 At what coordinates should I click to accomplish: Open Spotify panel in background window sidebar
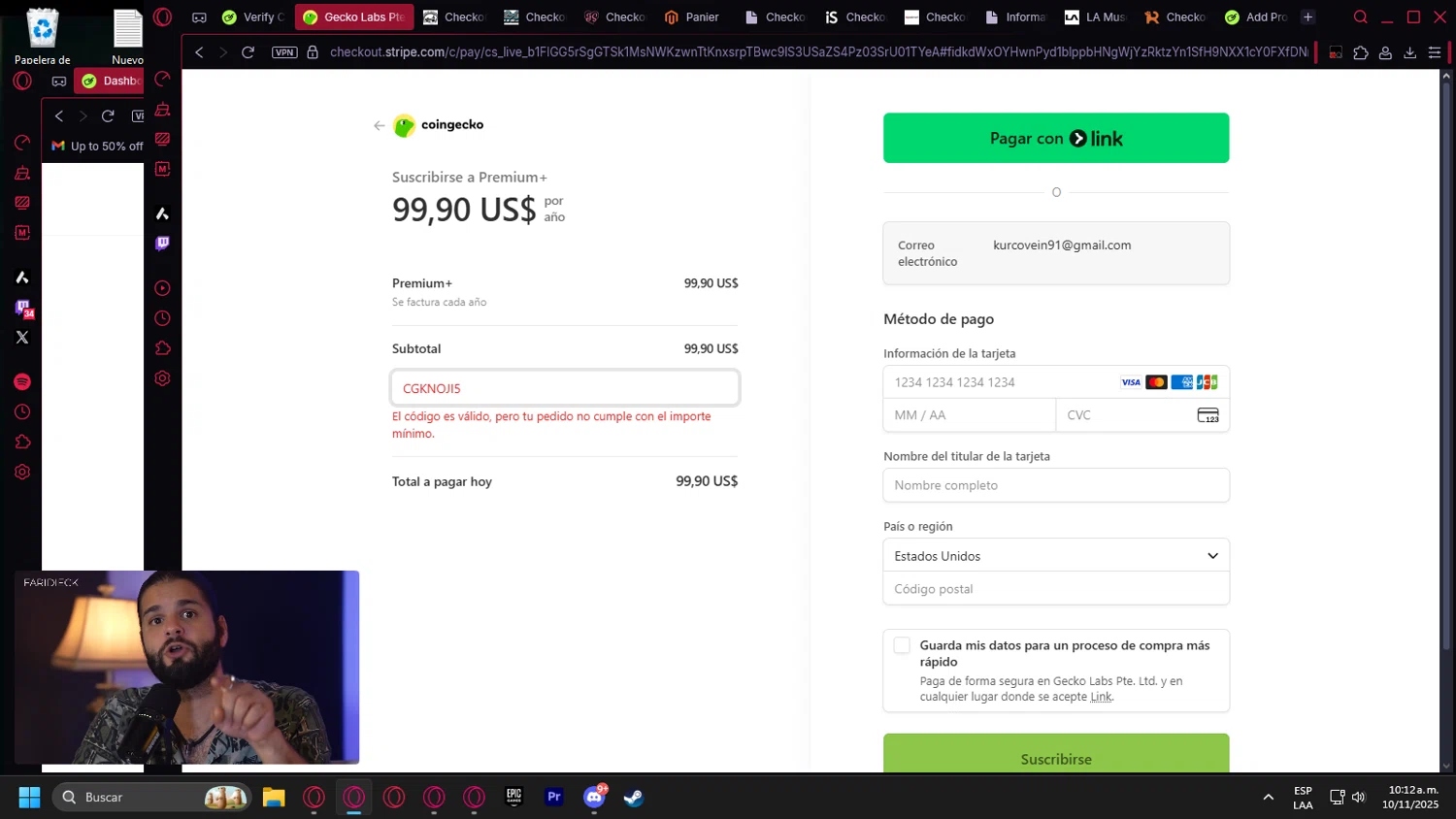[x=22, y=382]
